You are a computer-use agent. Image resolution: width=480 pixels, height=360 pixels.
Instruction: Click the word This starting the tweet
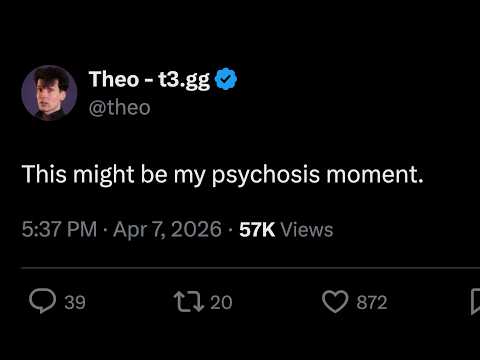pos(44,174)
